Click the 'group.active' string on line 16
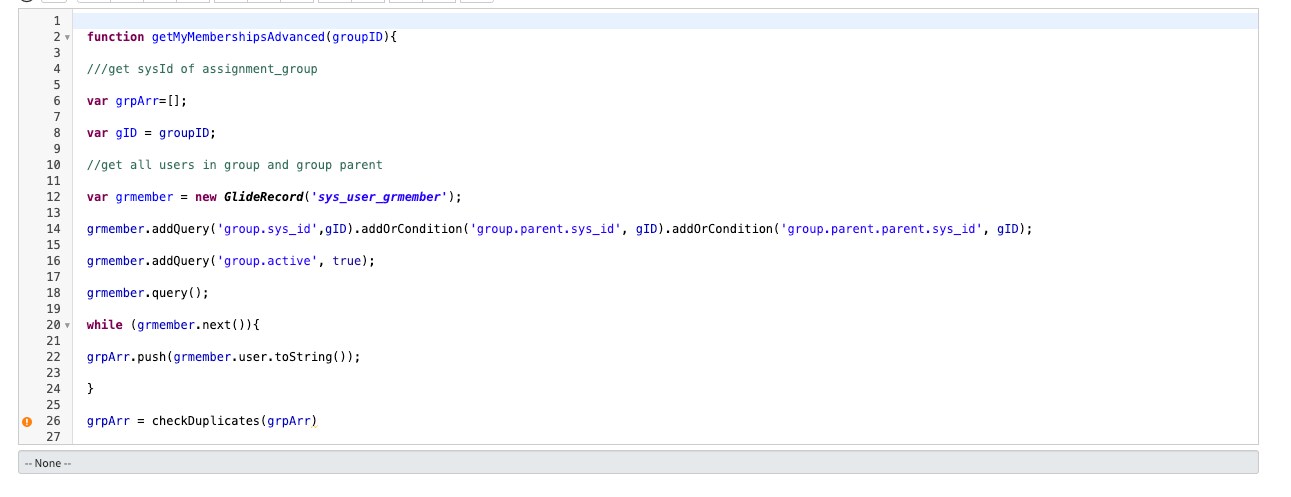 pyautogui.click(x=267, y=261)
